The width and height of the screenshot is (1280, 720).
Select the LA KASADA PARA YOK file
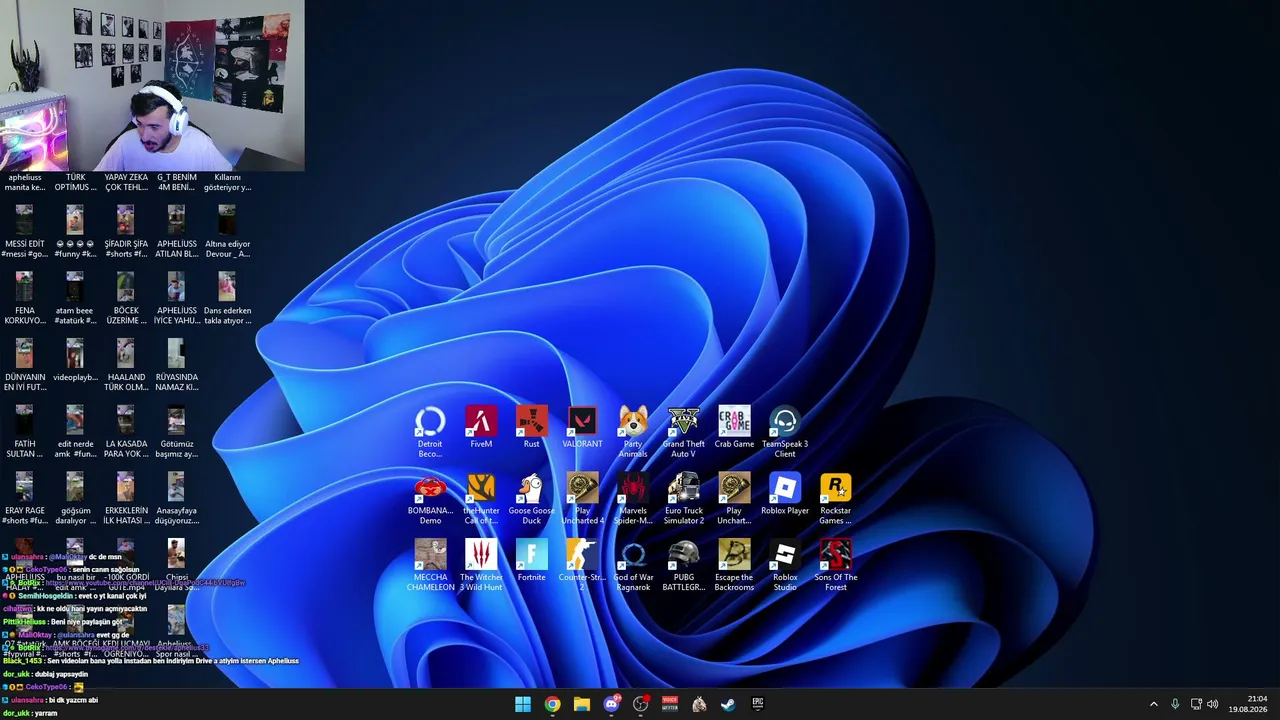(x=126, y=432)
